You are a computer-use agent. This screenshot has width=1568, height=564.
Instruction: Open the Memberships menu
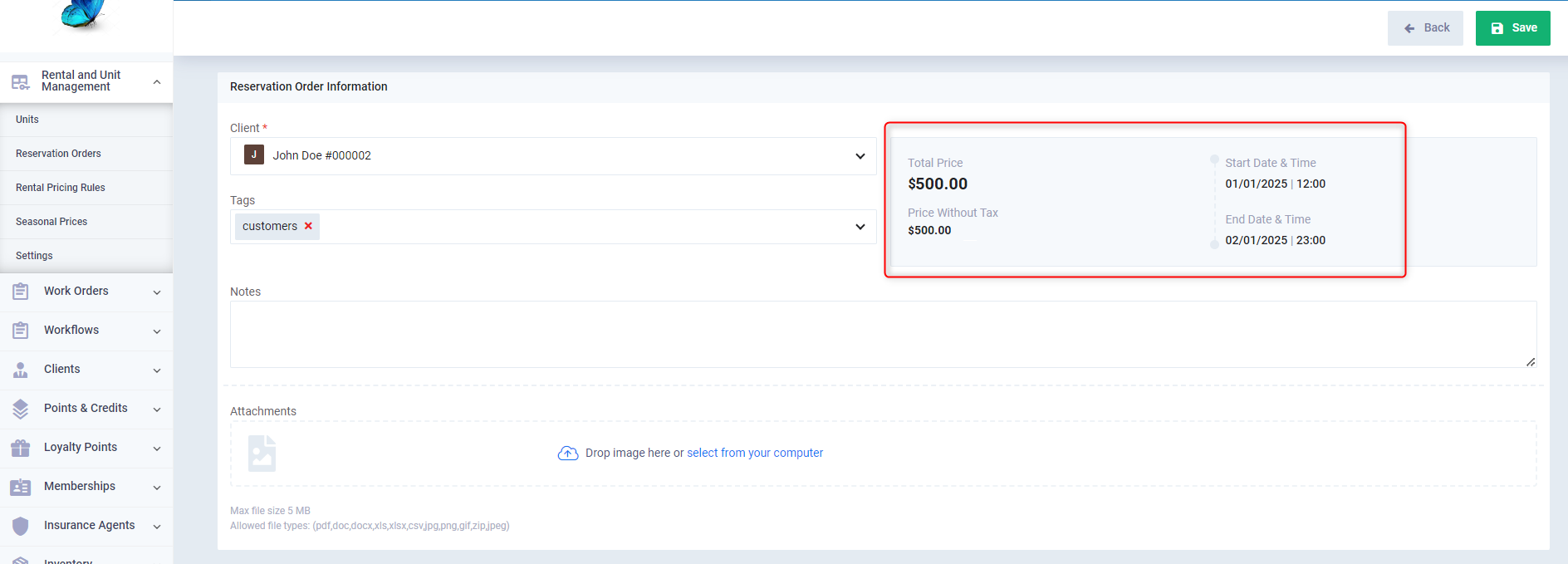coord(86,487)
